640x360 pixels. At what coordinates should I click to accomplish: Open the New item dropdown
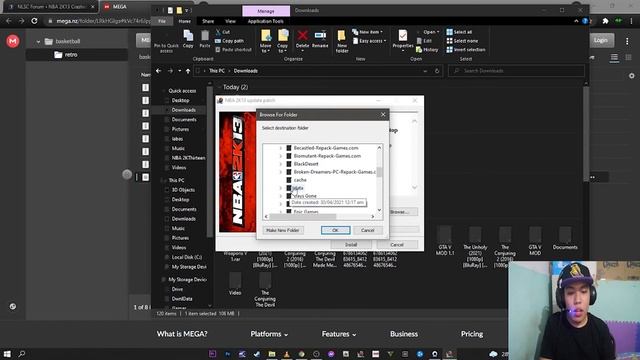click(x=367, y=32)
